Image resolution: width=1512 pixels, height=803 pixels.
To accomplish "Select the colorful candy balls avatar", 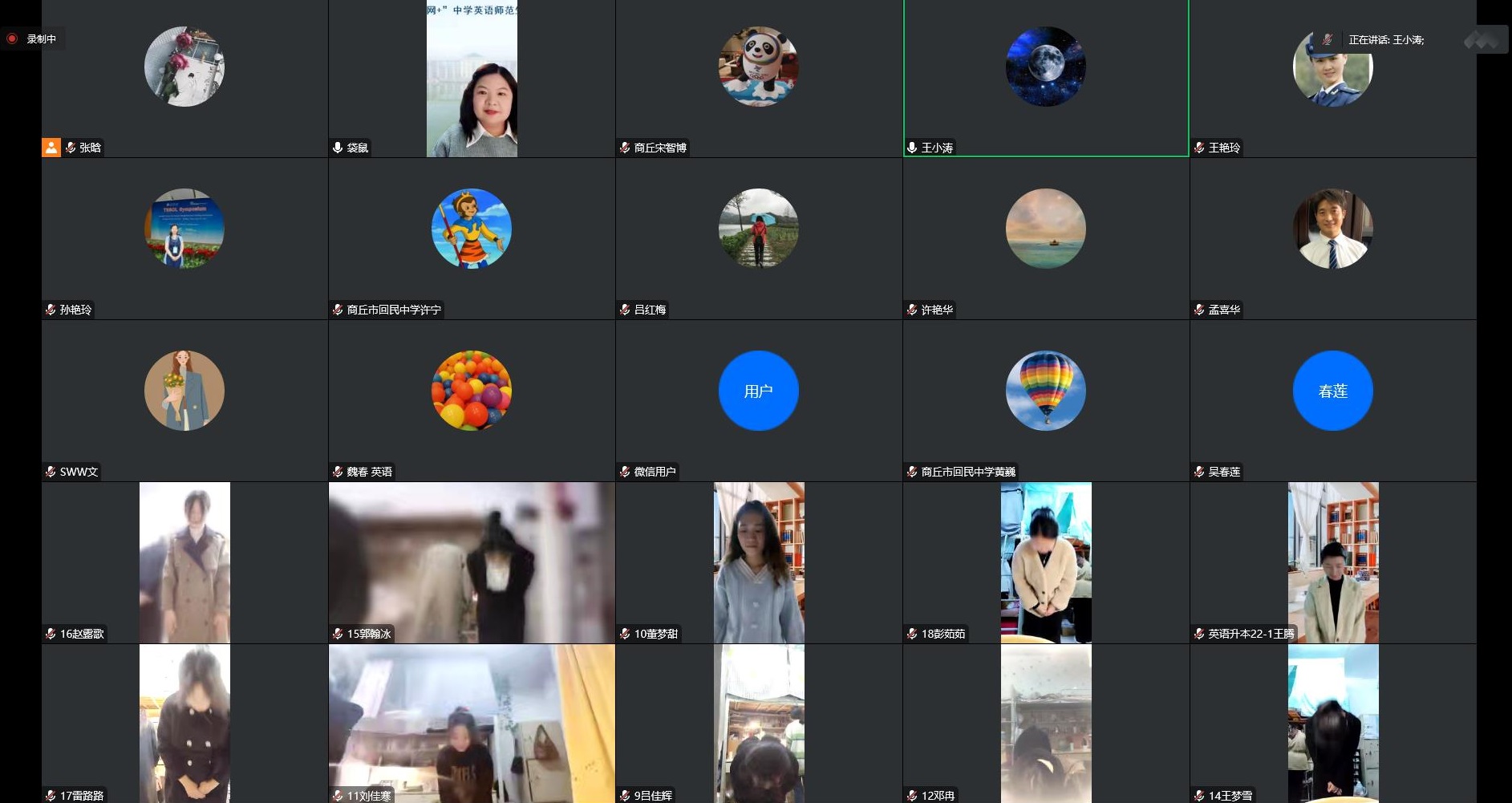I will click(472, 391).
